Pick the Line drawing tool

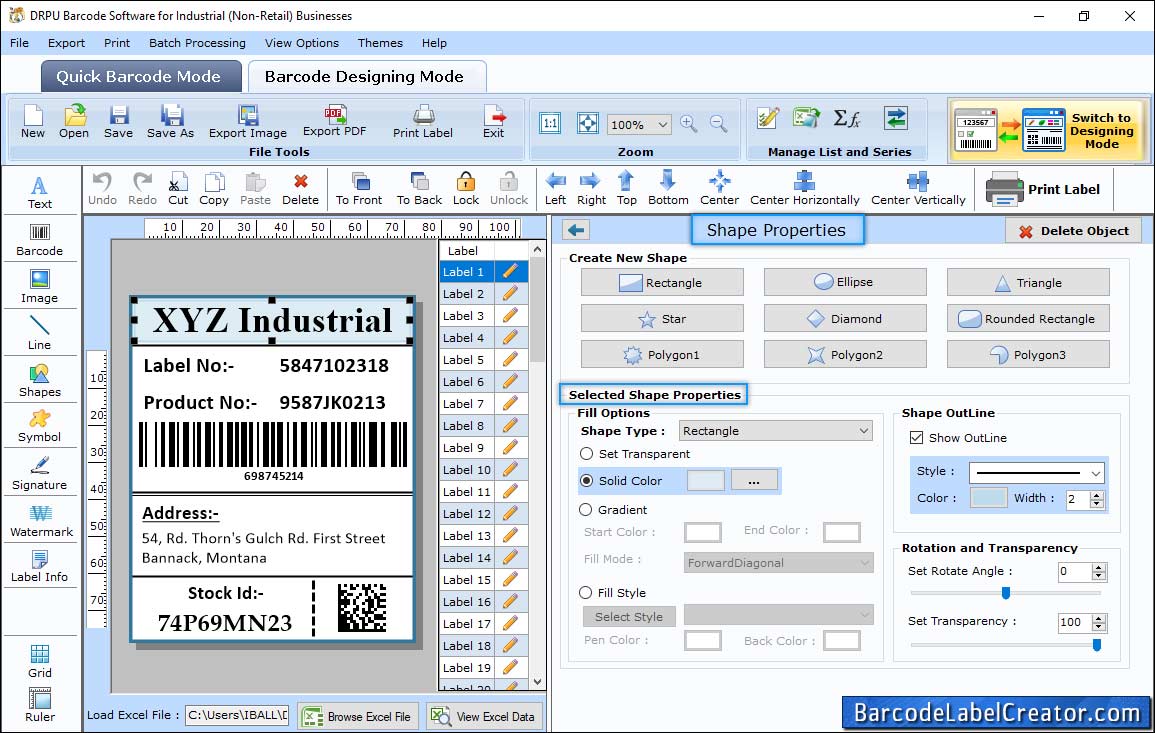point(40,333)
